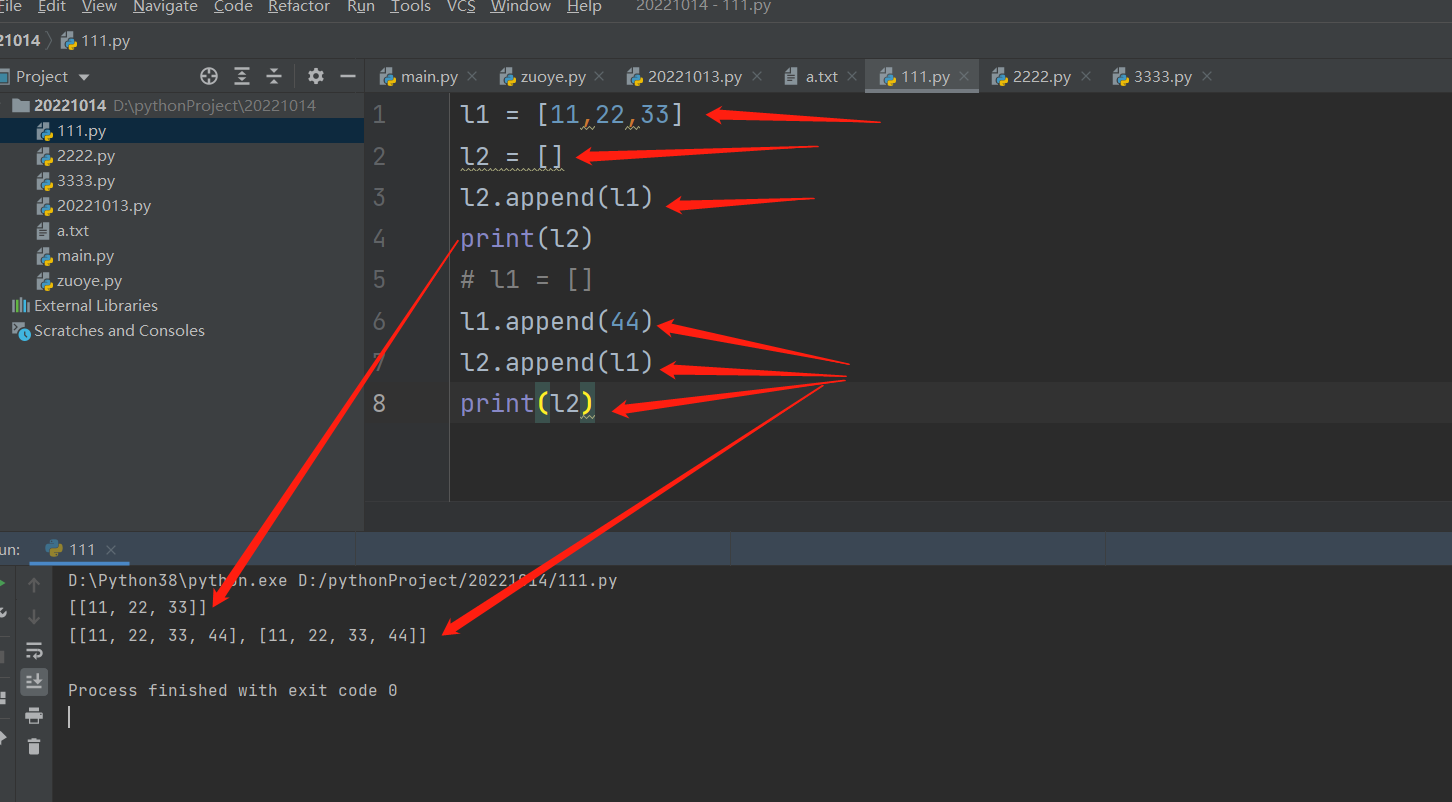Open the Help menu
The image size is (1452, 802).
[x=584, y=7]
